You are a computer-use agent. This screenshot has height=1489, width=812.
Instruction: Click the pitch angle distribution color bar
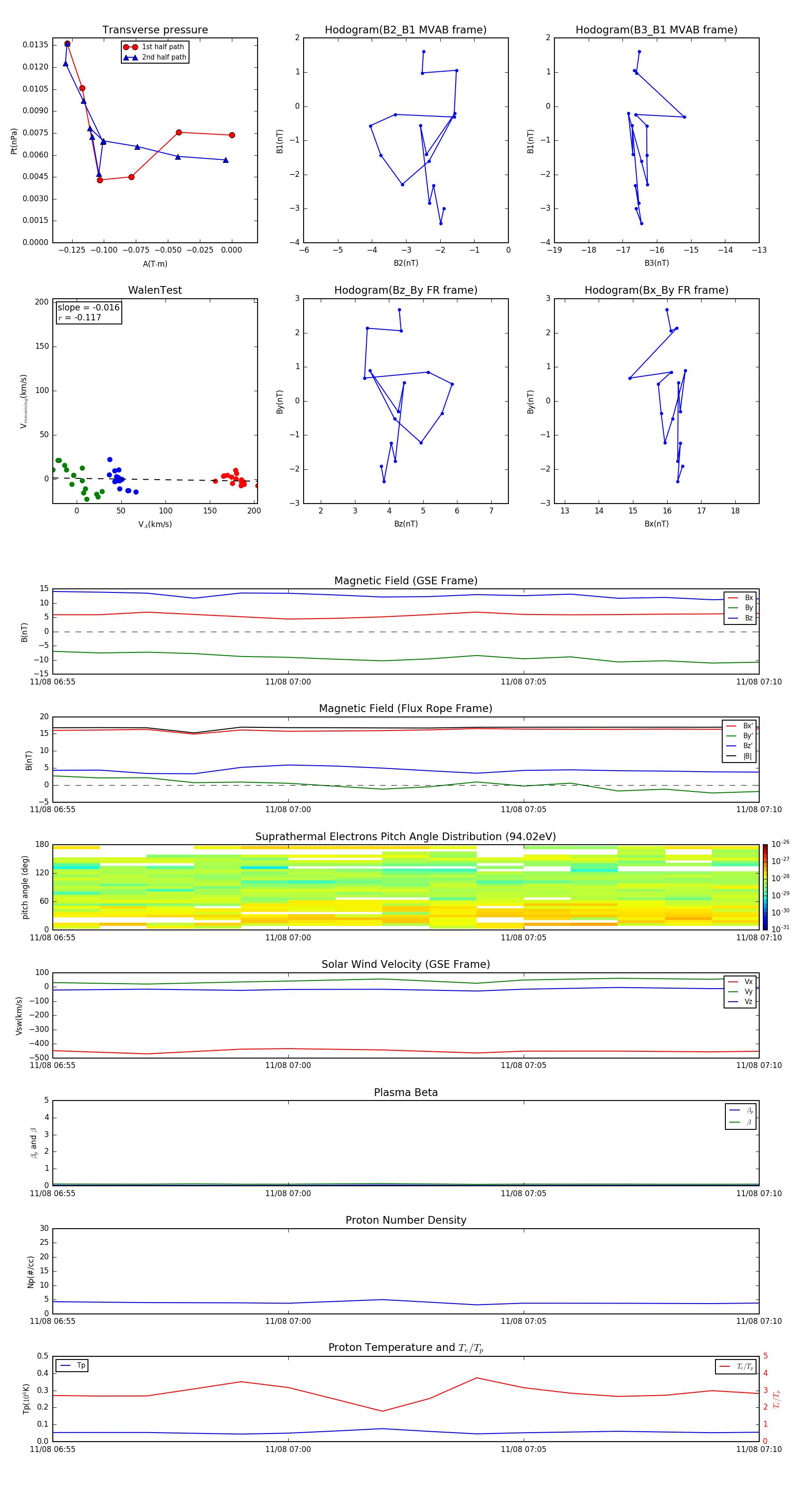[765, 887]
